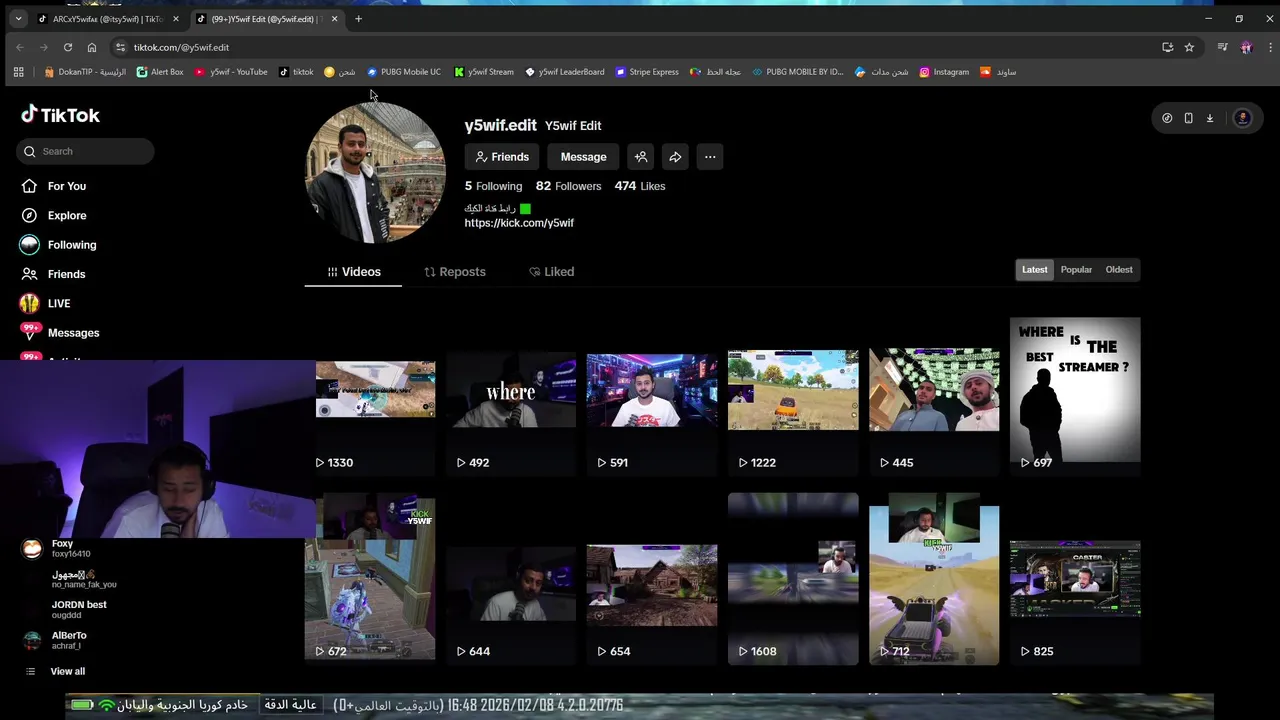1280x720 pixels.
Task: Click the download desktop app icon
Action: coord(1209,118)
